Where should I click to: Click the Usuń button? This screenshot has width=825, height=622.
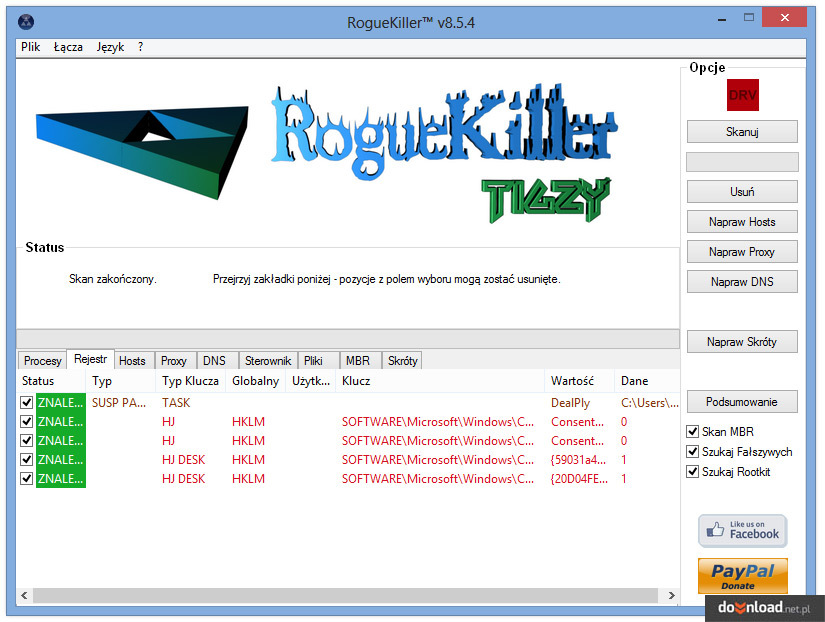pyautogui.click(x=742, y=192)
